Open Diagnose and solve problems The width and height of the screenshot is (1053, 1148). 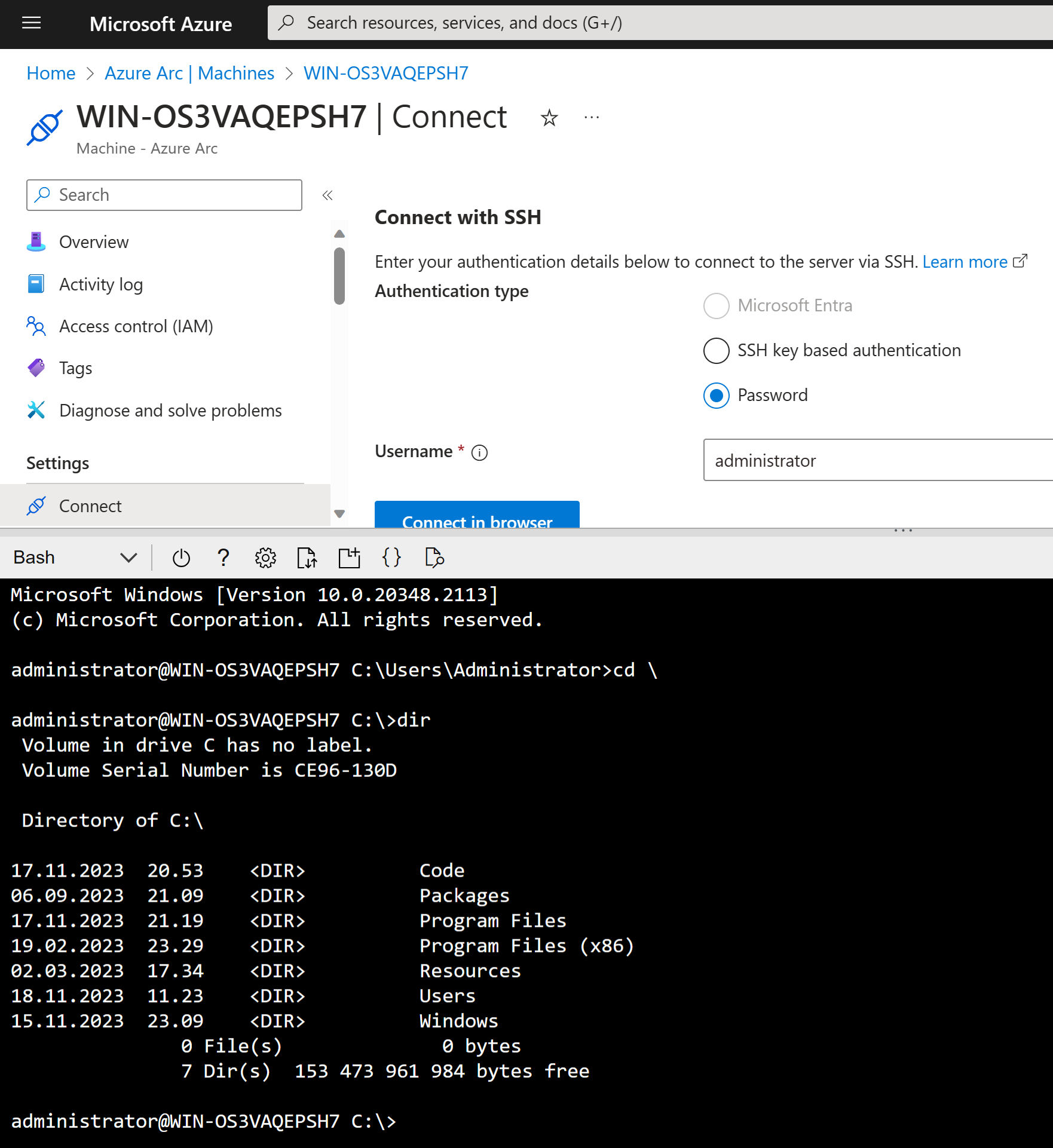pos(170,411)
